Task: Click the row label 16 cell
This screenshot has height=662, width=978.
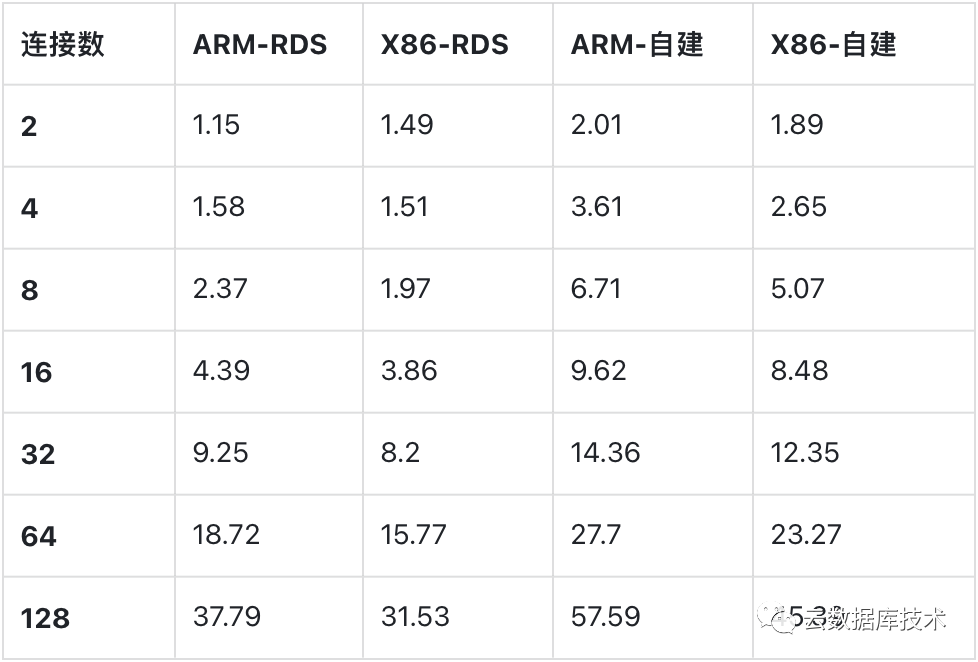Action: [37, 372]
